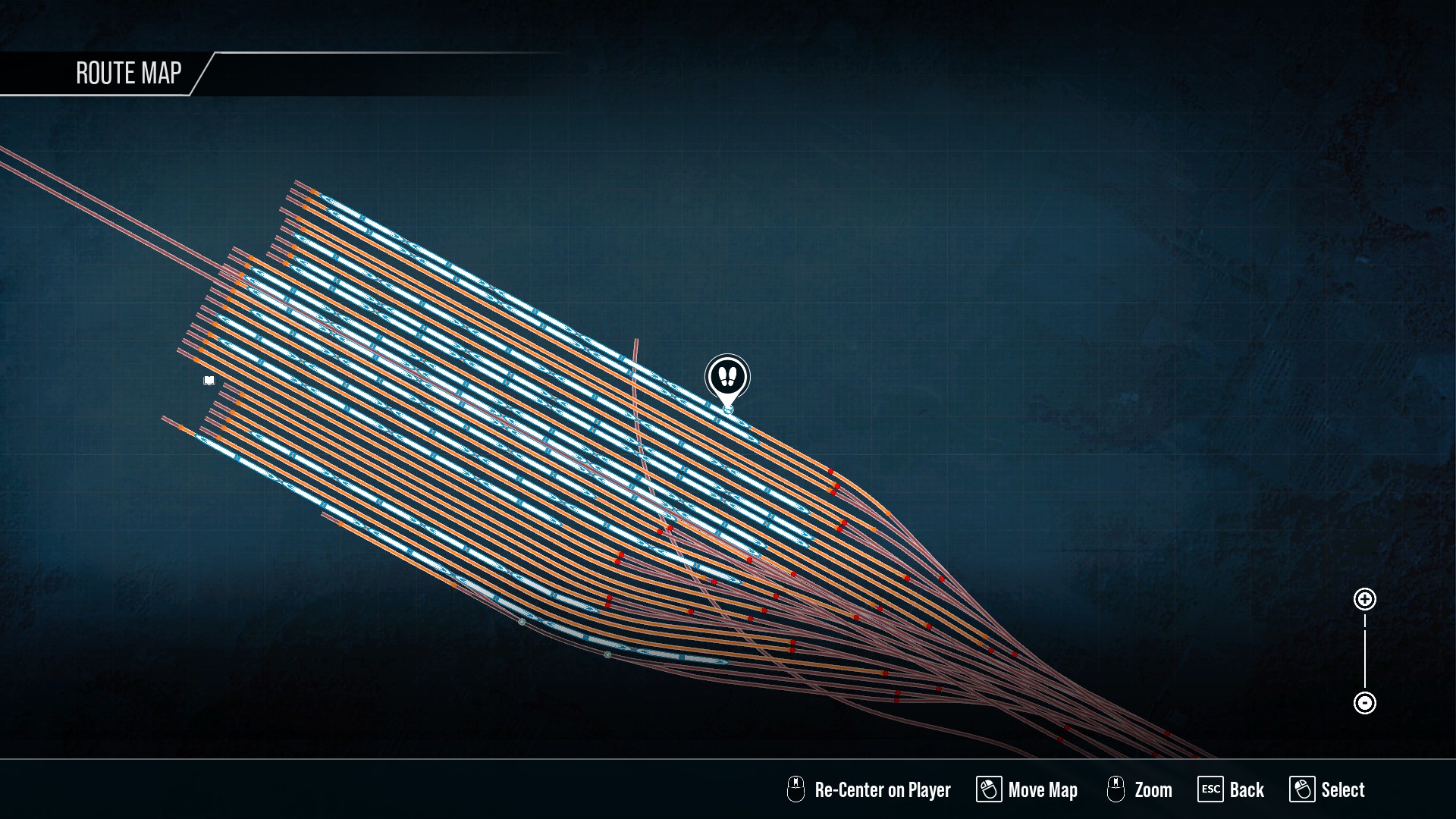Click the zoom in plus icon
The image size is (1456, 819).
pyautogui.click(x=1364, y=599)
